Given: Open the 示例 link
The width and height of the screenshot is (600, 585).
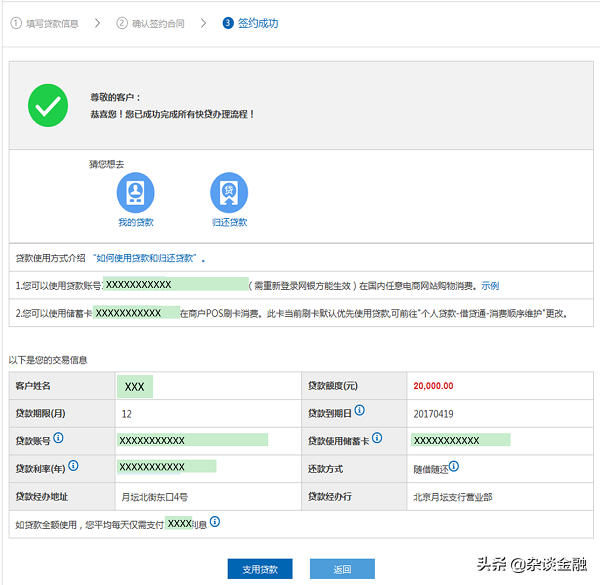Looking at the screenshot, I should pos(490,286).
